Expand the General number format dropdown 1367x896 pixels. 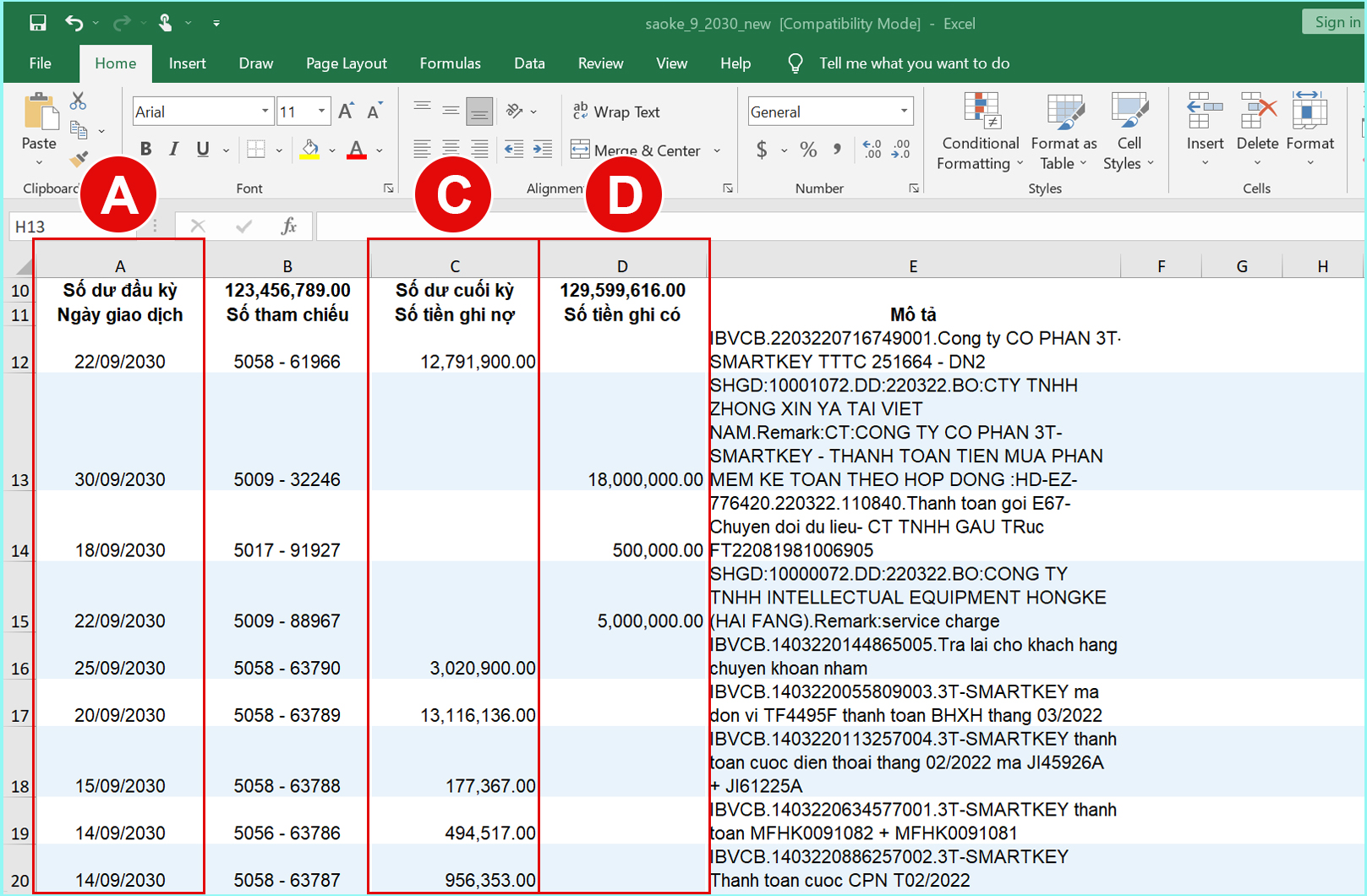[904, 112]
